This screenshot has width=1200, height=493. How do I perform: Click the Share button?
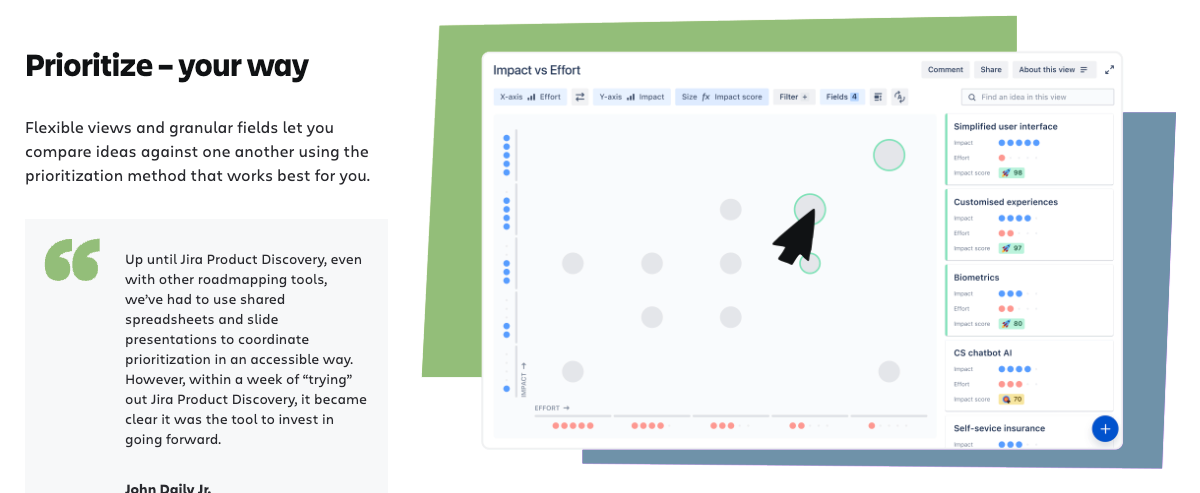(991, 70)
